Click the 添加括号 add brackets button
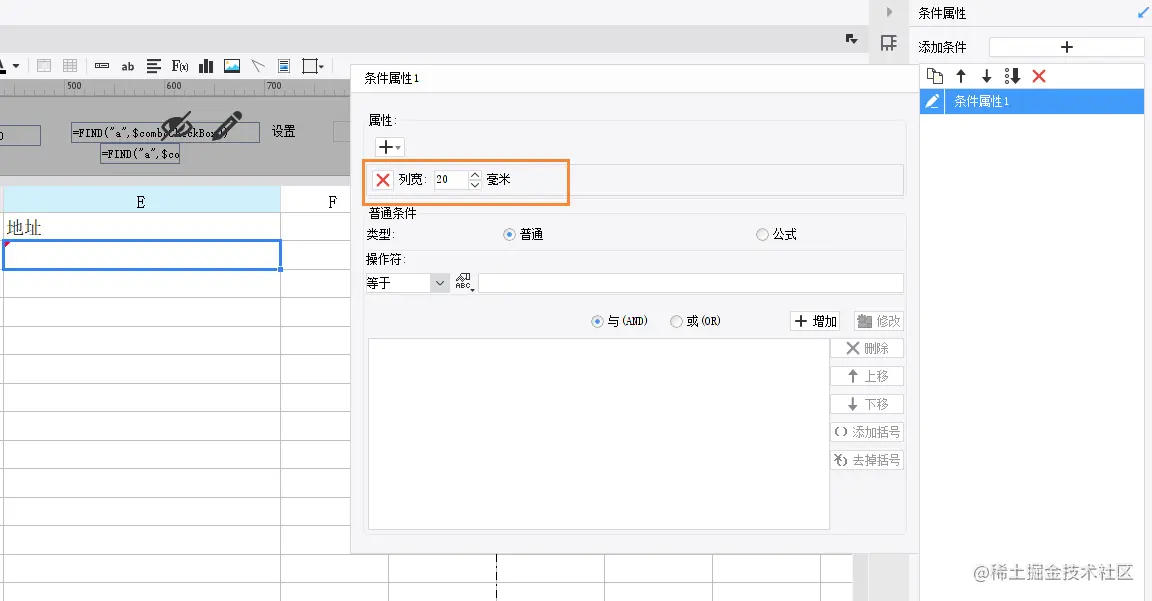The image size is (1152, 601). 867,432
